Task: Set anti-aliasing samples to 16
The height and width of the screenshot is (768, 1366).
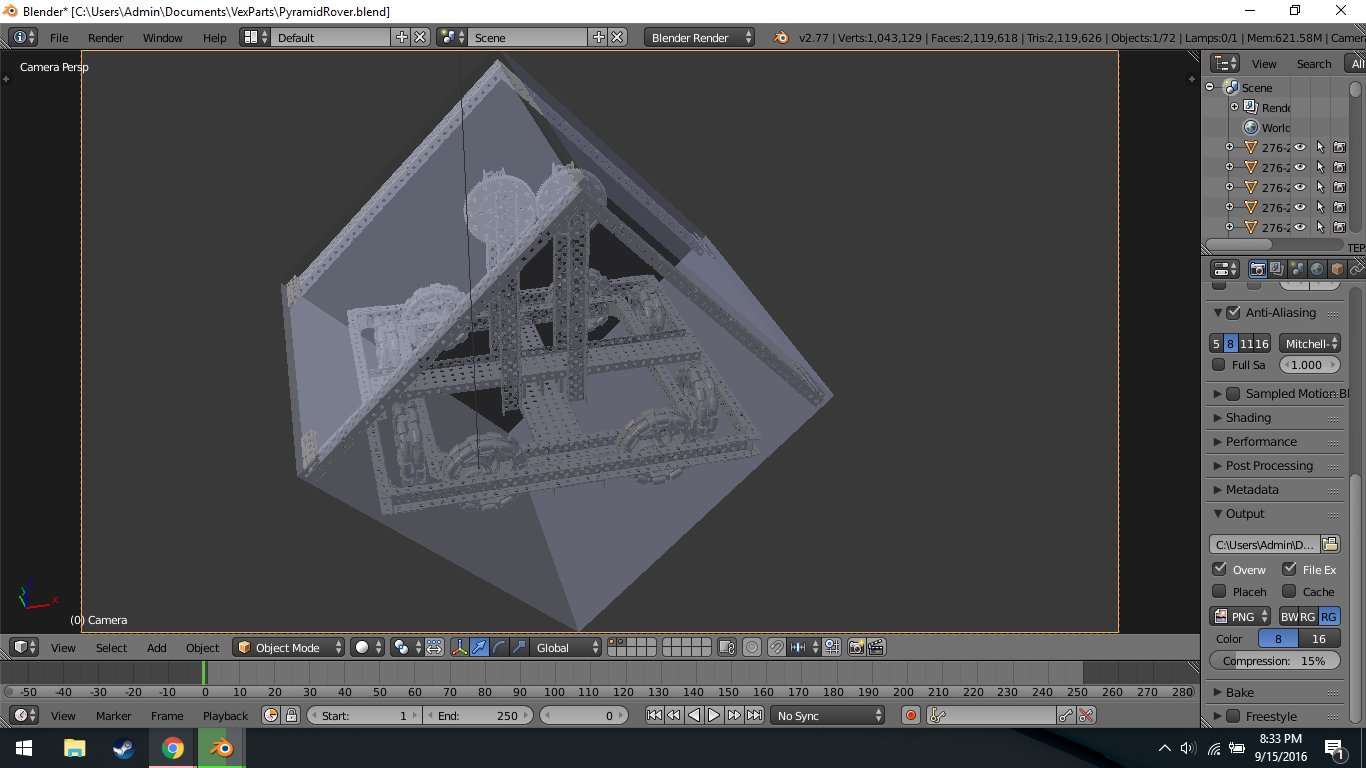Action: [x=1262, y=343]
